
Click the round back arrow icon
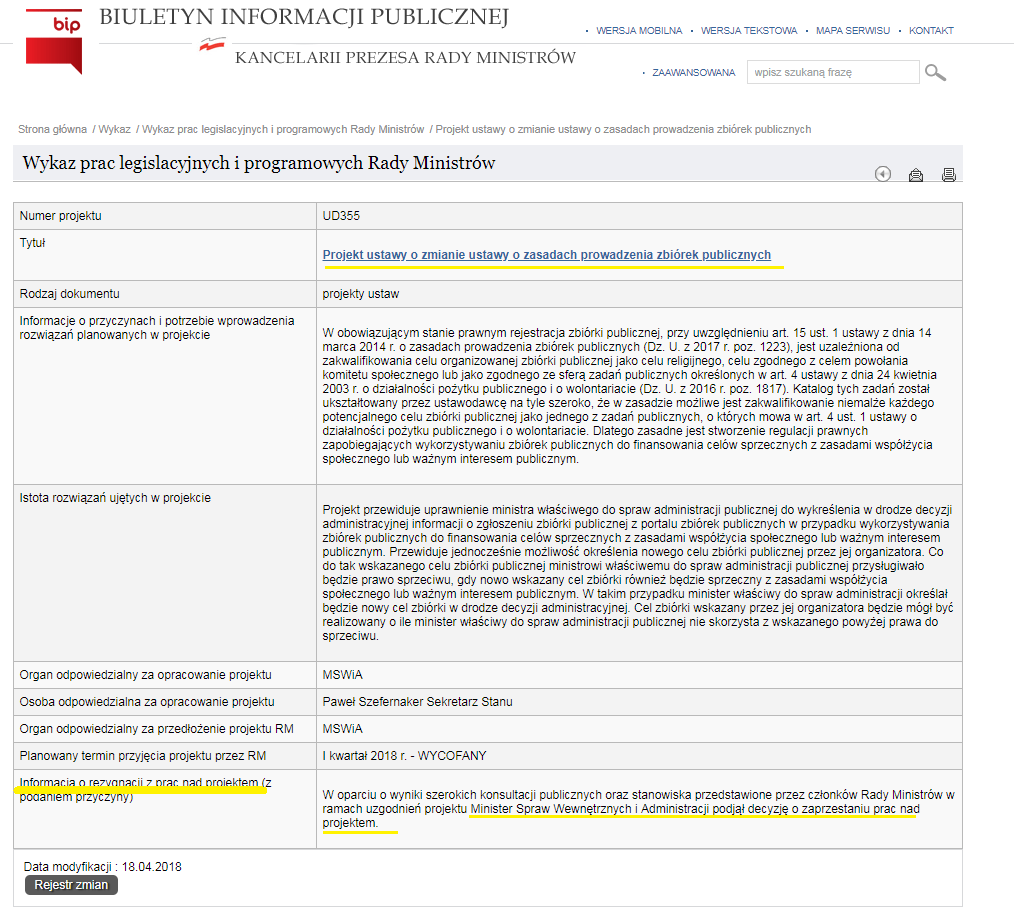[x=883, y=174]
